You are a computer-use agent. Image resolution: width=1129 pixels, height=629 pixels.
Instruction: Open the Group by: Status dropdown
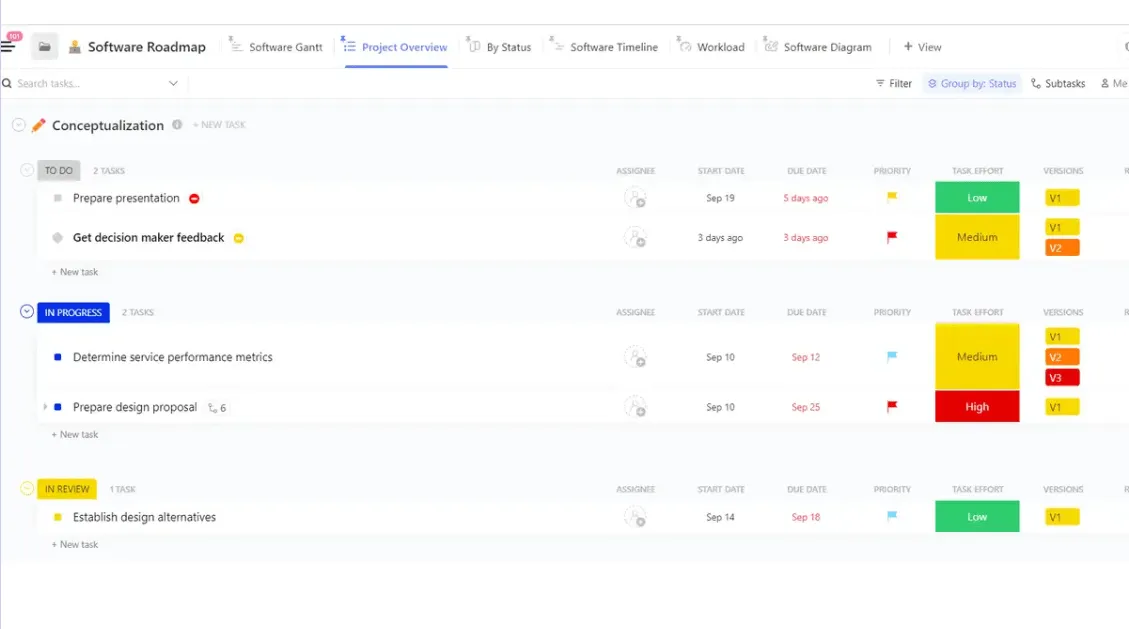(972, 83)
